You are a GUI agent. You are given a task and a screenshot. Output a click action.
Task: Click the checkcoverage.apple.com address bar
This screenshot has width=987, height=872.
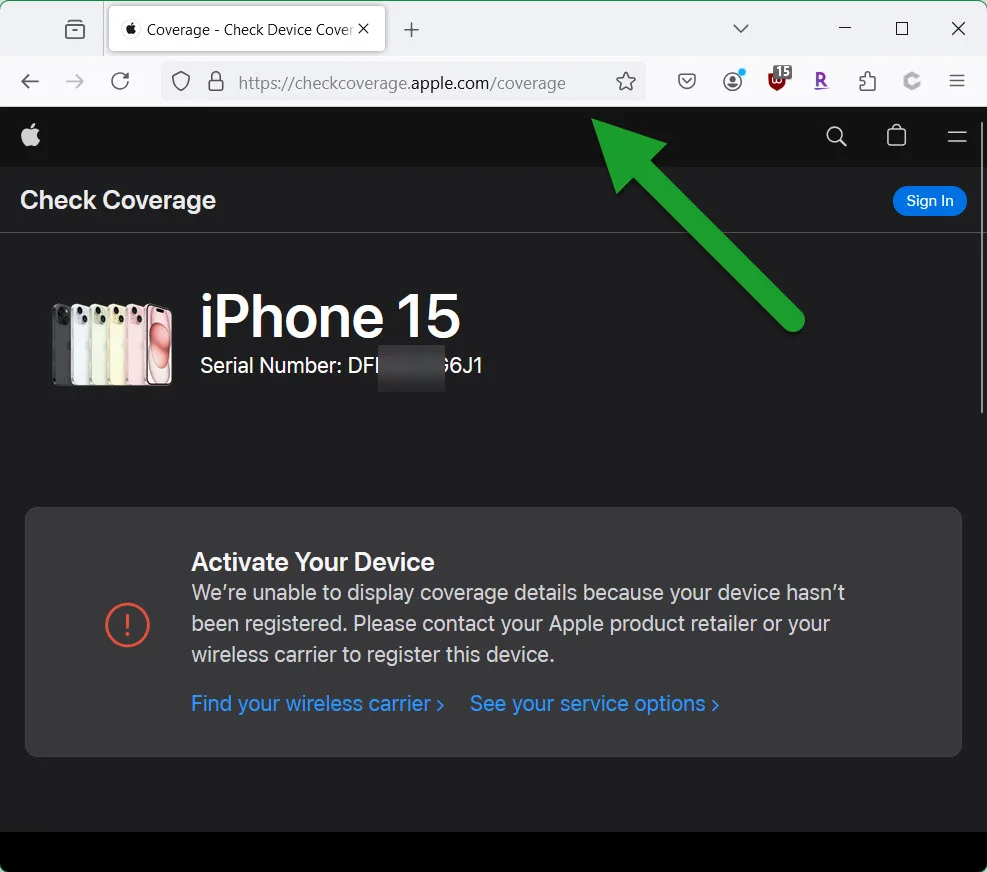click(400, 83)
